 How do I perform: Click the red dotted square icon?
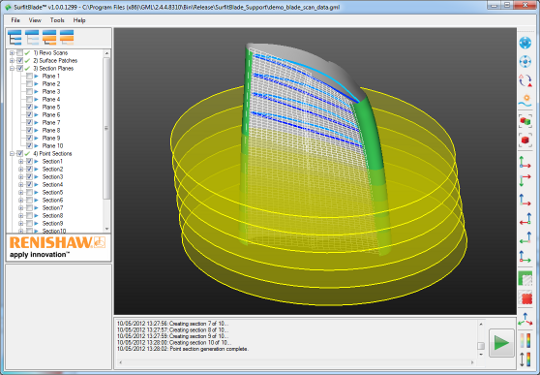coord(526,298)
